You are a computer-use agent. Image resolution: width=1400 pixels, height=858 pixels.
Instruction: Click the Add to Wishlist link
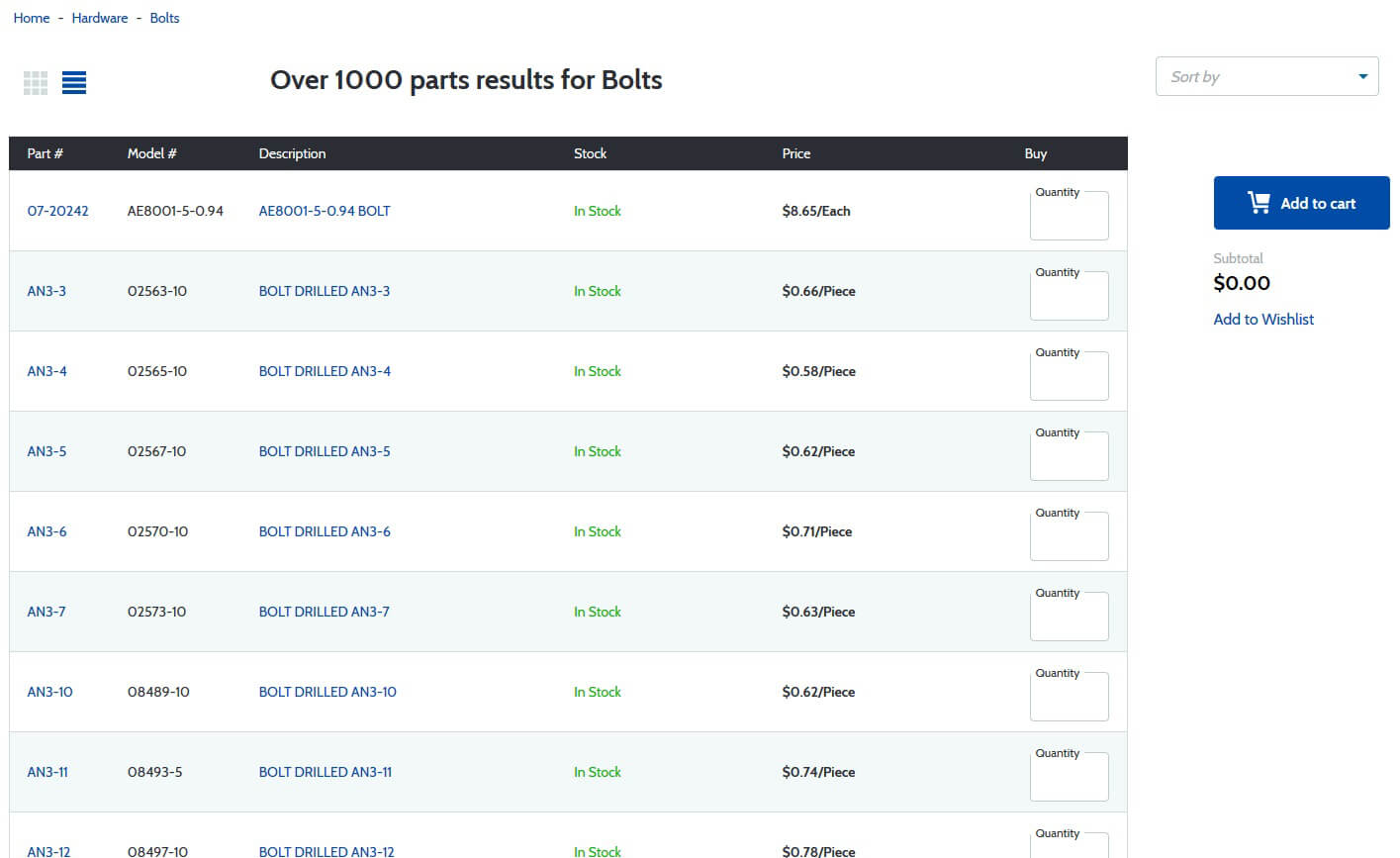tap(1263, 319)
